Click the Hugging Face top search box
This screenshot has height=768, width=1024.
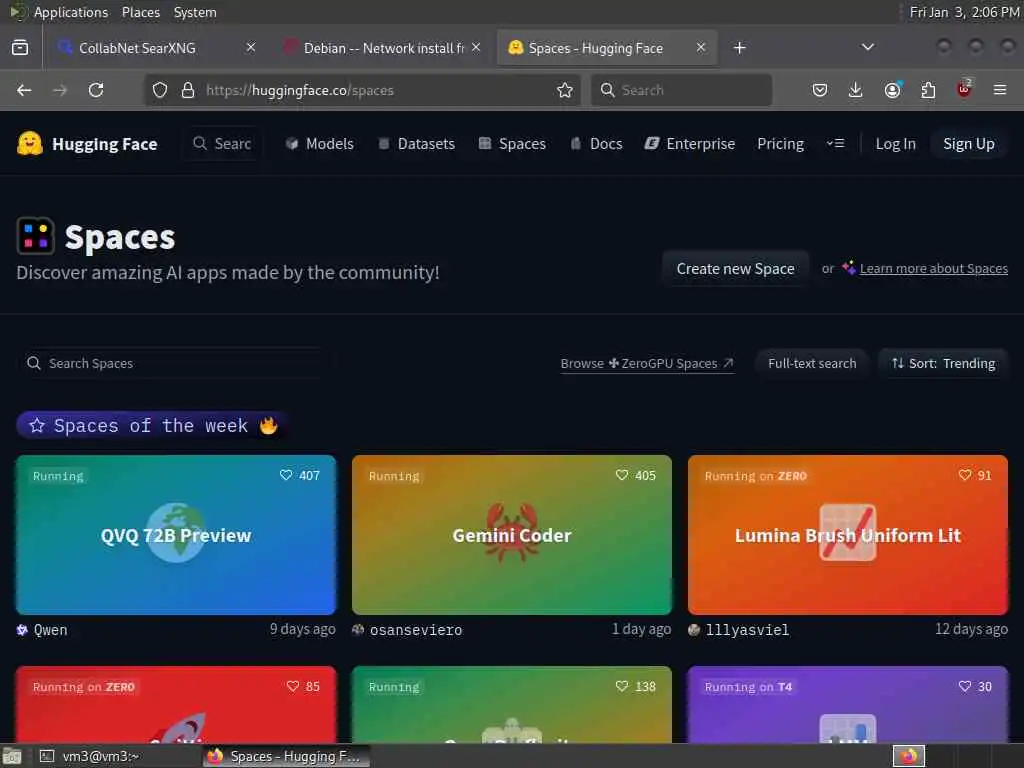[x=222, y=144]
